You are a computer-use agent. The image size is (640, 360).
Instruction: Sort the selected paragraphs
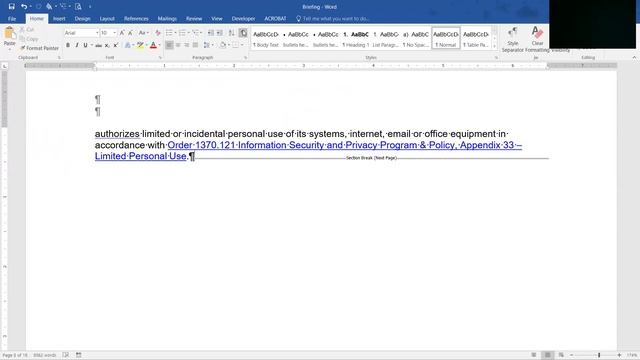click(x=231, y=33)
